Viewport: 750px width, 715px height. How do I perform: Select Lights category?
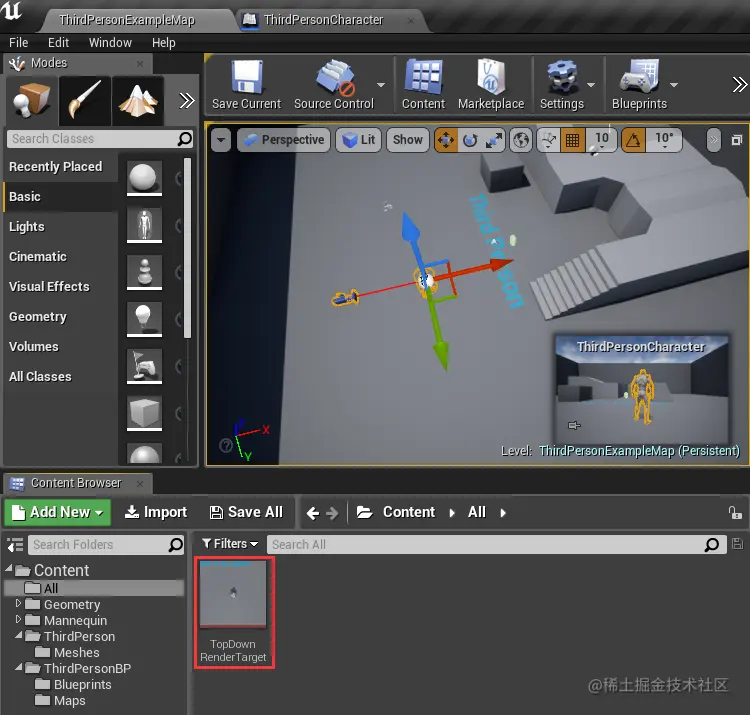pyautogui.click(x=60, y=227)
